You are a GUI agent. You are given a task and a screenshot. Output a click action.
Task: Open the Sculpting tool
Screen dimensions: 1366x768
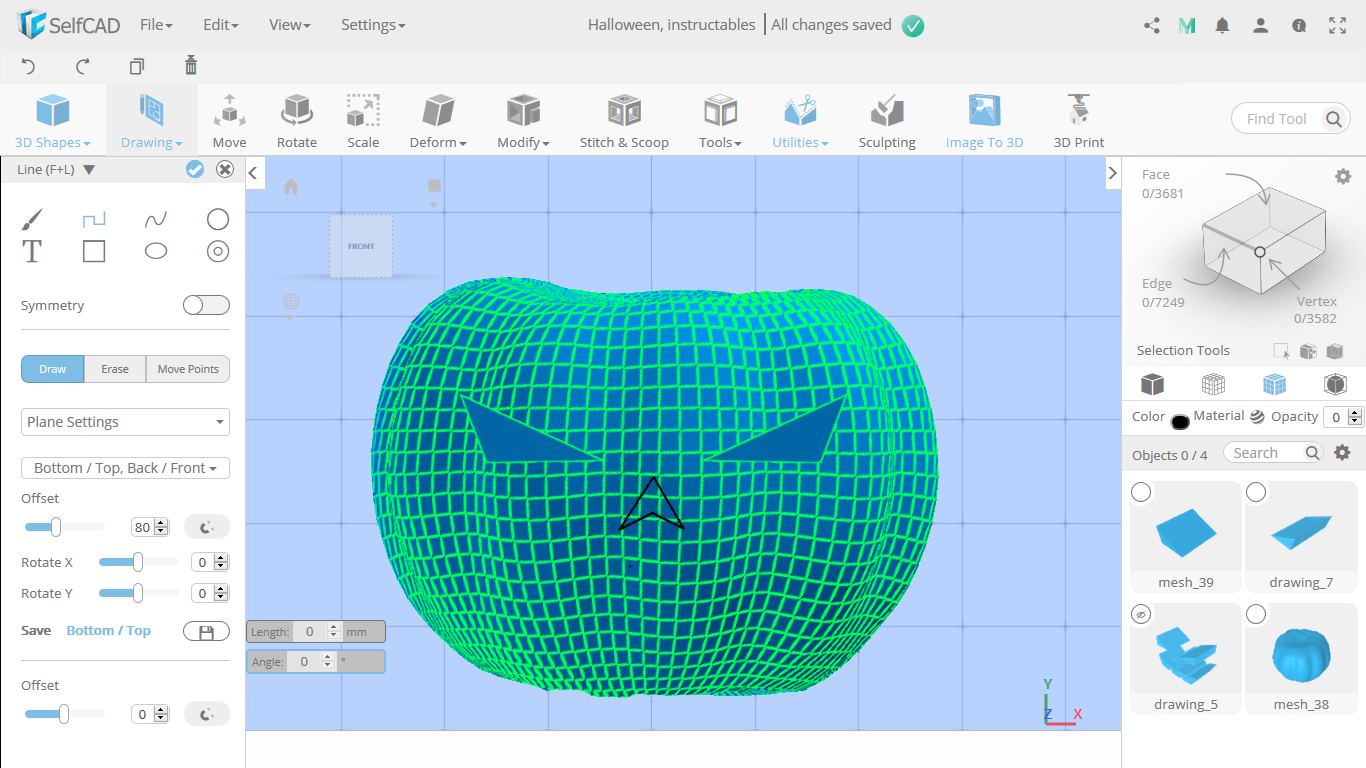887,121
